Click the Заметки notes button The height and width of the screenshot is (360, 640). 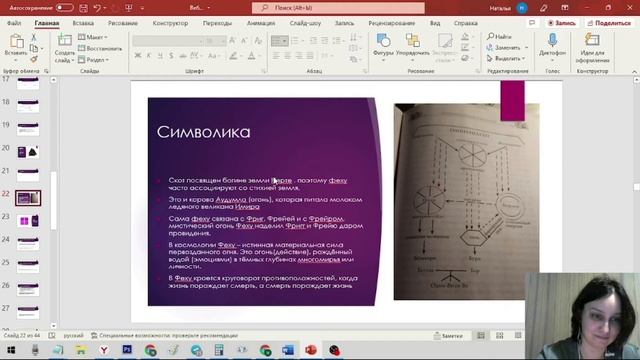pos(448,336)
